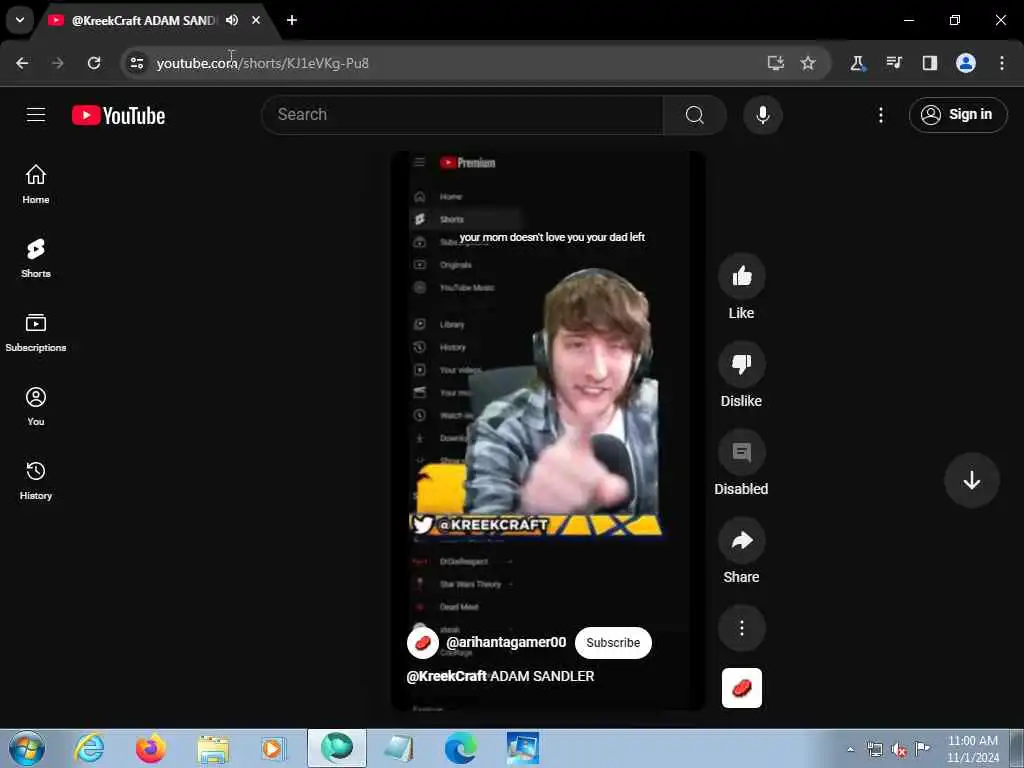Mute the tab via speaker icon

click(232, 20)
